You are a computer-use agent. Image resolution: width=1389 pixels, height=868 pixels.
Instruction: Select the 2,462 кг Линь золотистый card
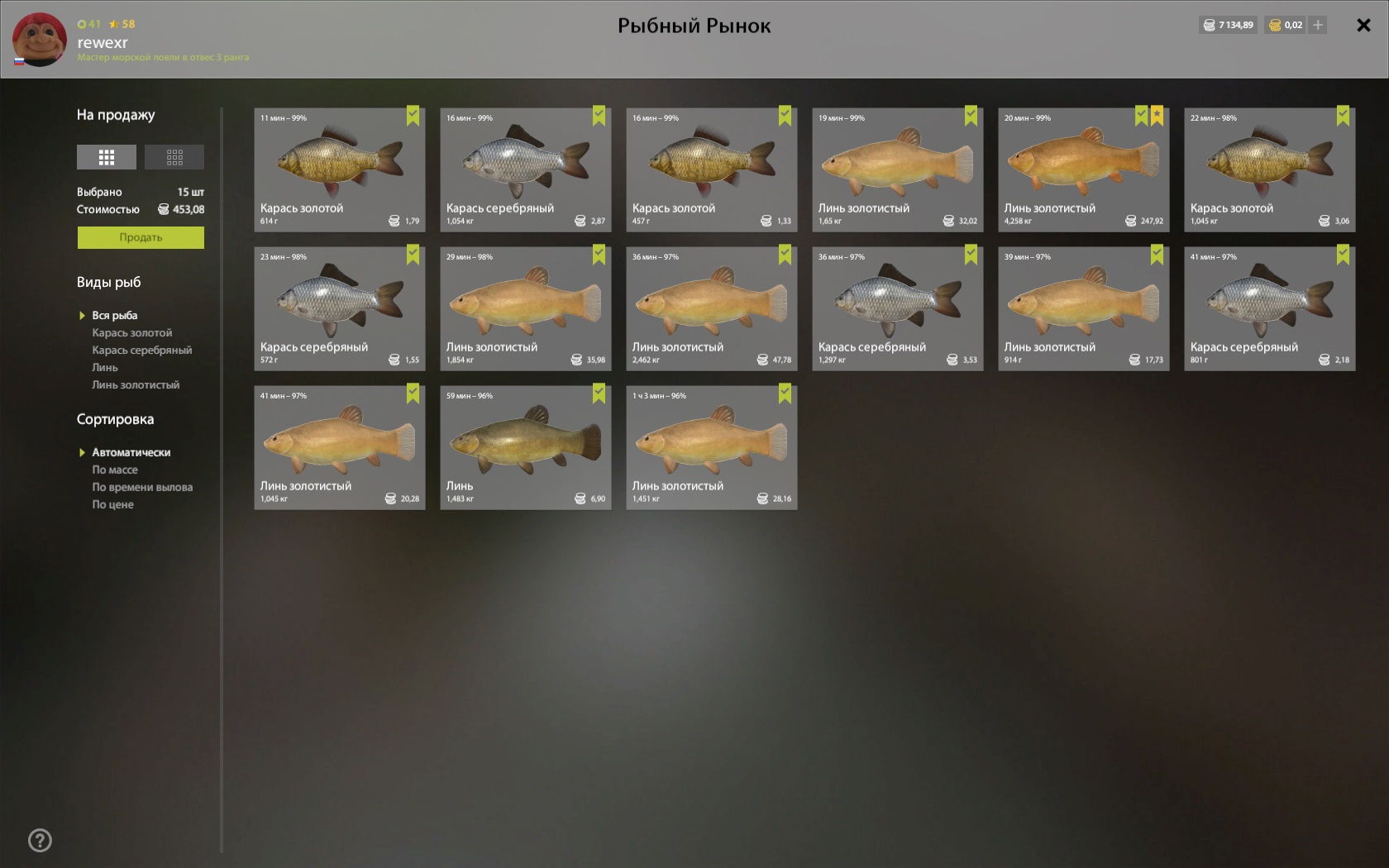712,308
